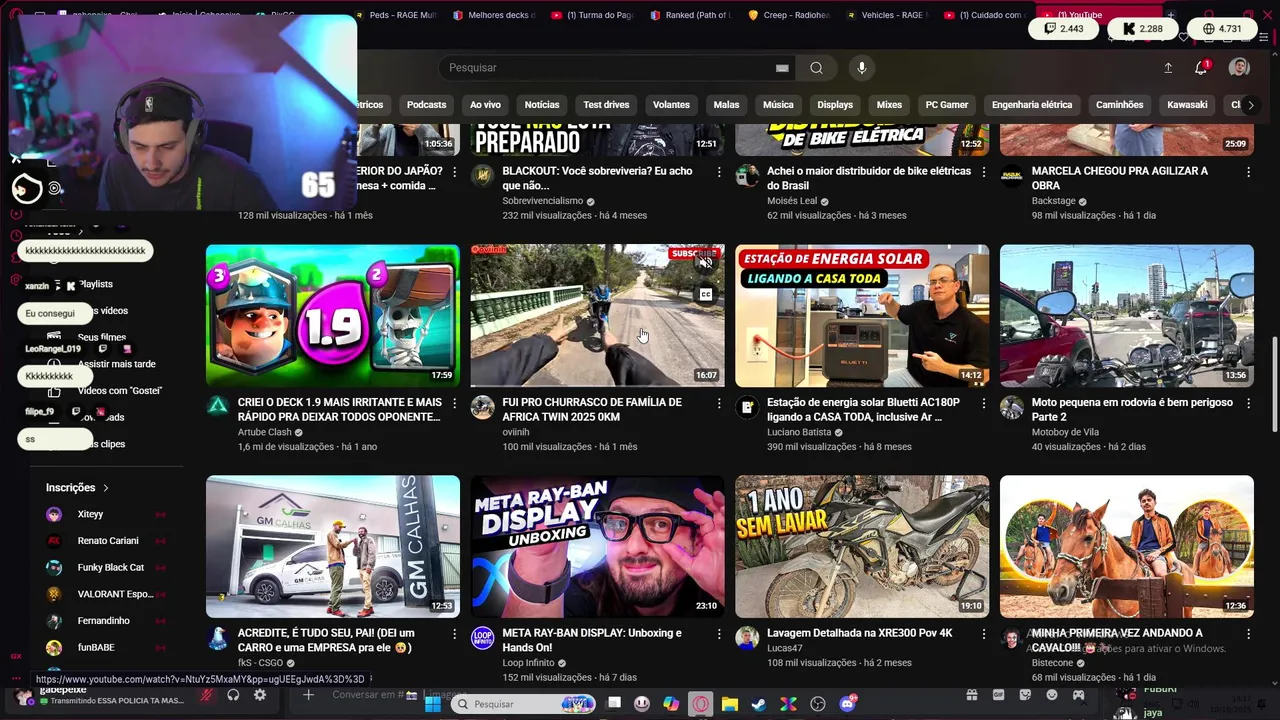Viewport: 1280px width, 720px height.
Task: Select the Ao vivo chip
Action: click(485, 105)
